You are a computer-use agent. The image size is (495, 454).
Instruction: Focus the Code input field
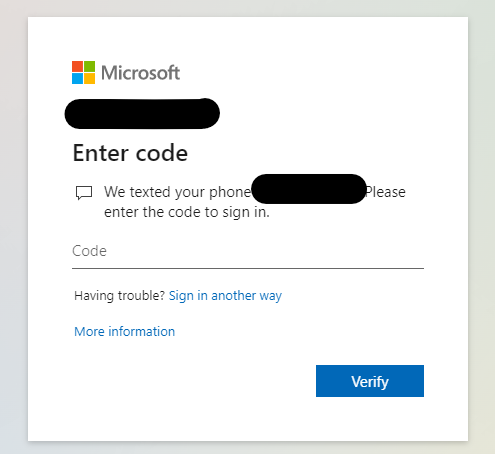248,251
